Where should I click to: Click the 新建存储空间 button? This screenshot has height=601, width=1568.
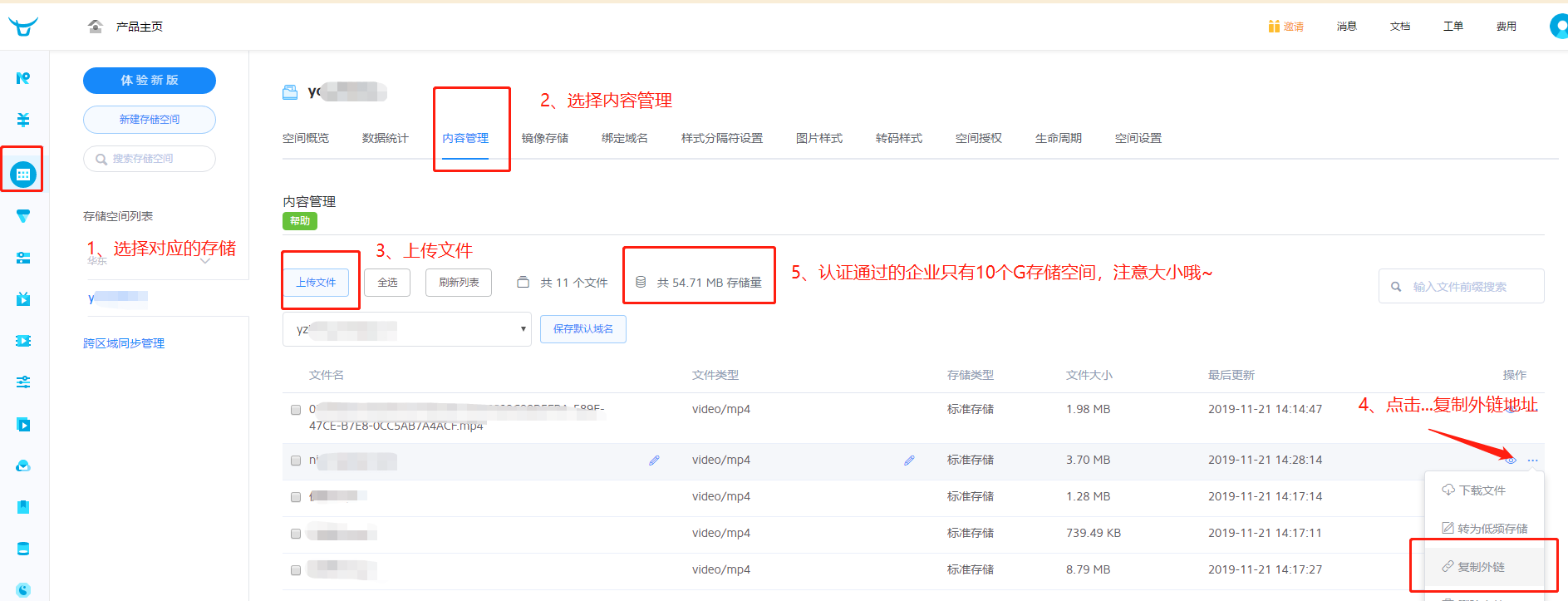tap(150, 120)
